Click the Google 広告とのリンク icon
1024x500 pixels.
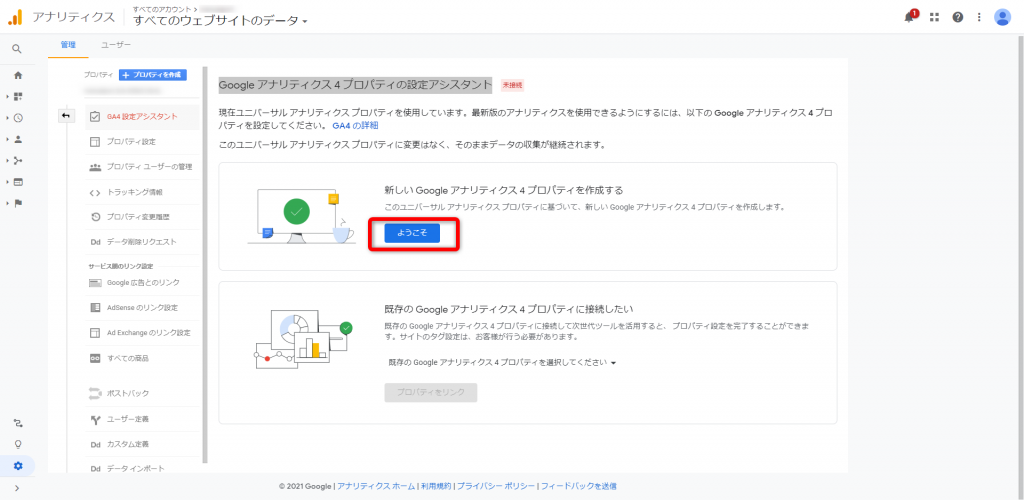click(x=95, y=283)
